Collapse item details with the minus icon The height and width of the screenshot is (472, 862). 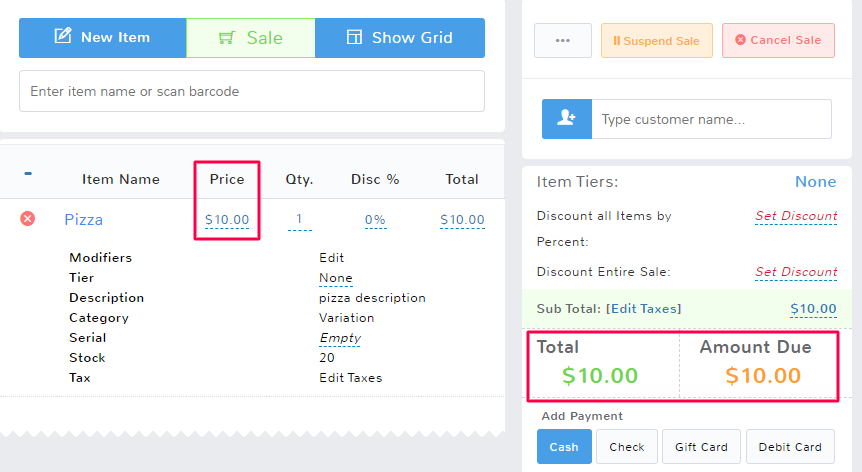click(x=28, y=174)
